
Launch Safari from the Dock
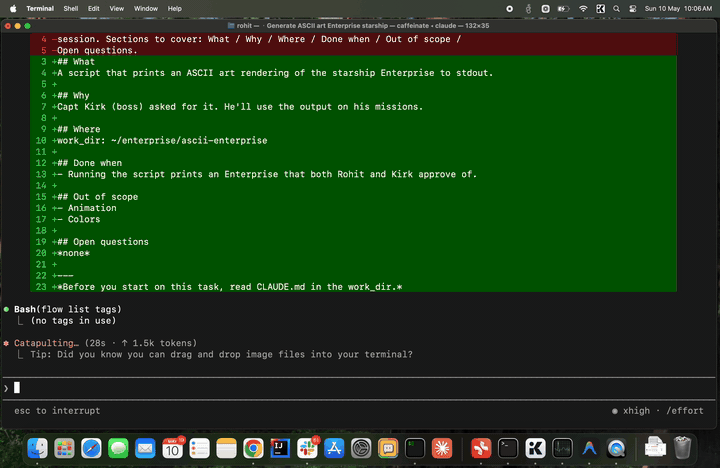(91, 448)
